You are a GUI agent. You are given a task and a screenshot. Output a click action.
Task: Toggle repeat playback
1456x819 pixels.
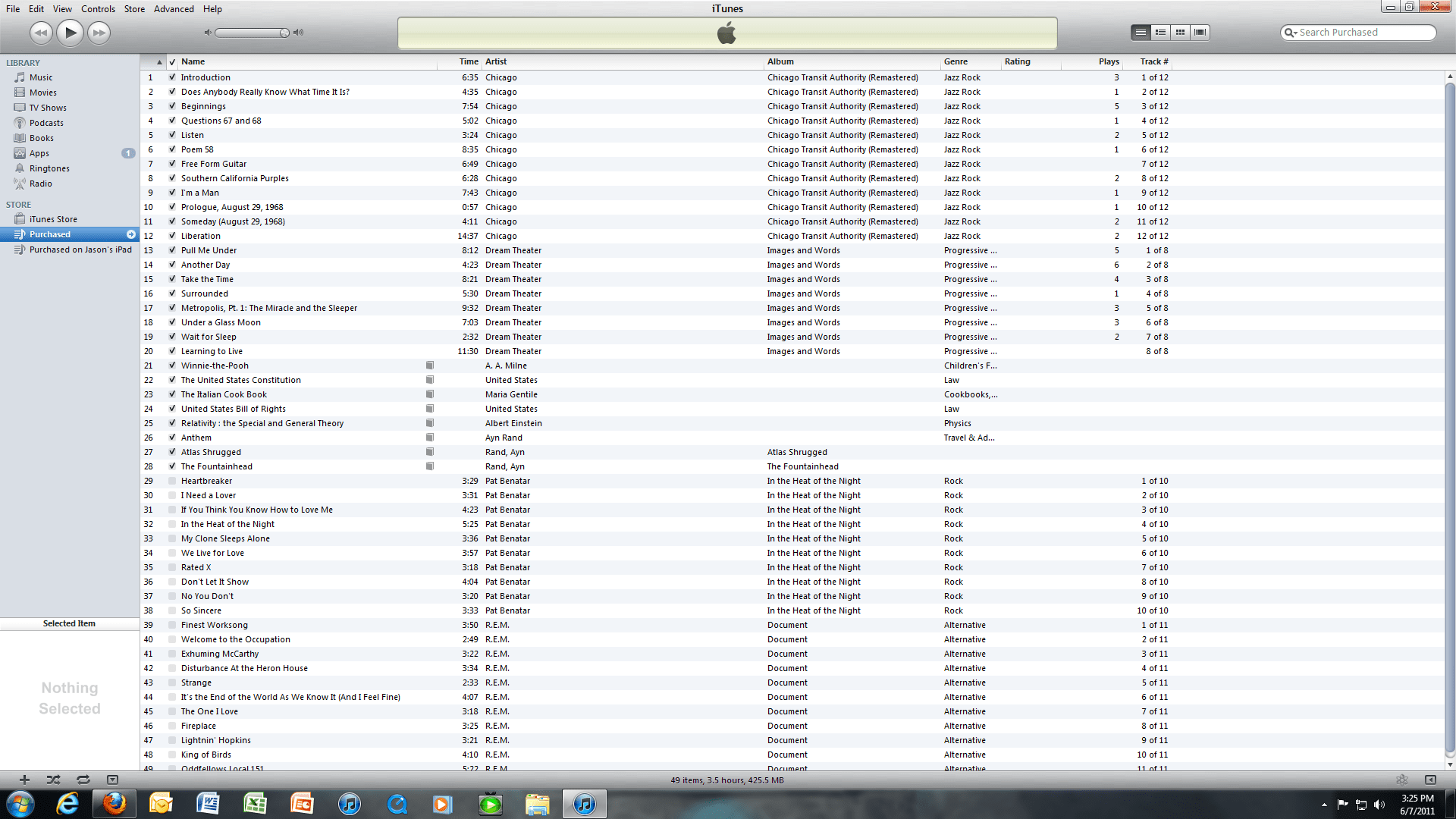[x=83, y=780]
